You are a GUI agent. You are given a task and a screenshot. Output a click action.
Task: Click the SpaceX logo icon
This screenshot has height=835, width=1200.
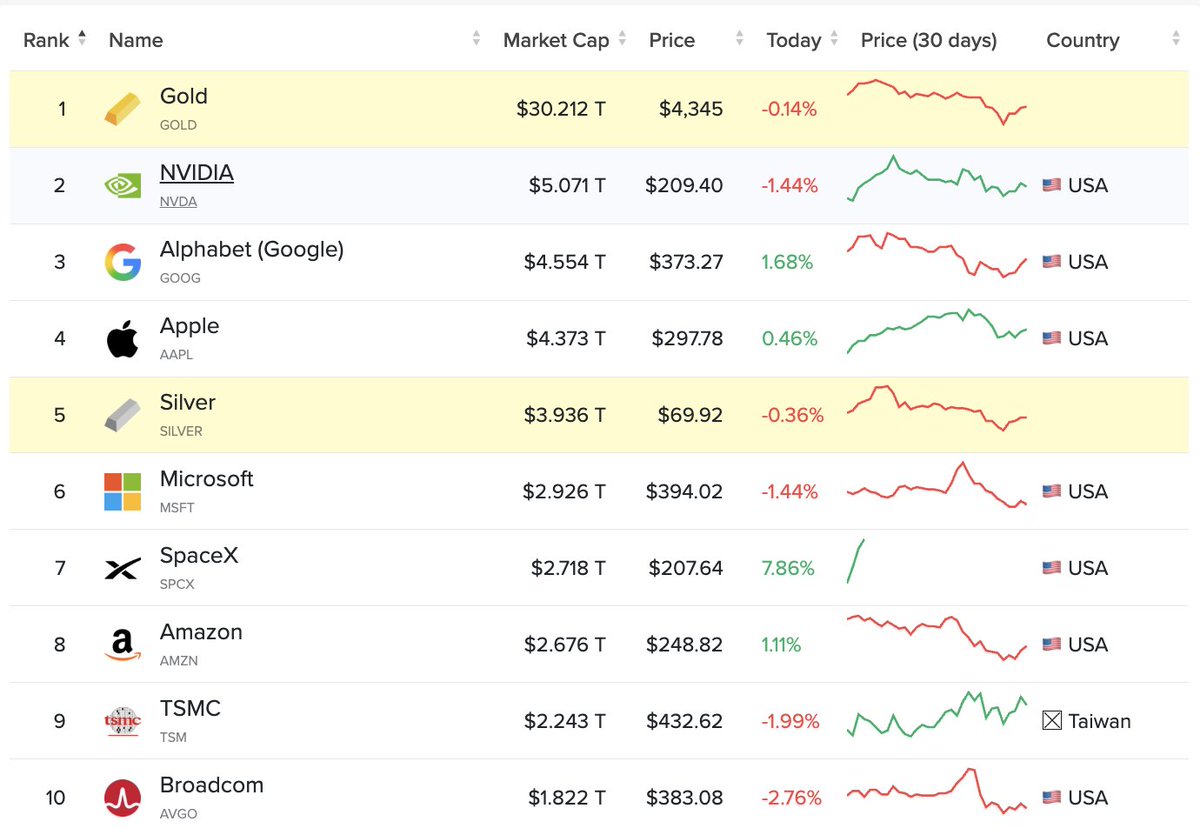click(x=123, y=569)
